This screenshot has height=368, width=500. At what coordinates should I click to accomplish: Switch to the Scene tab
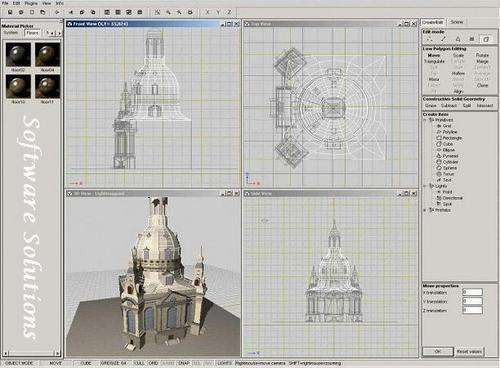coord(457,22)
